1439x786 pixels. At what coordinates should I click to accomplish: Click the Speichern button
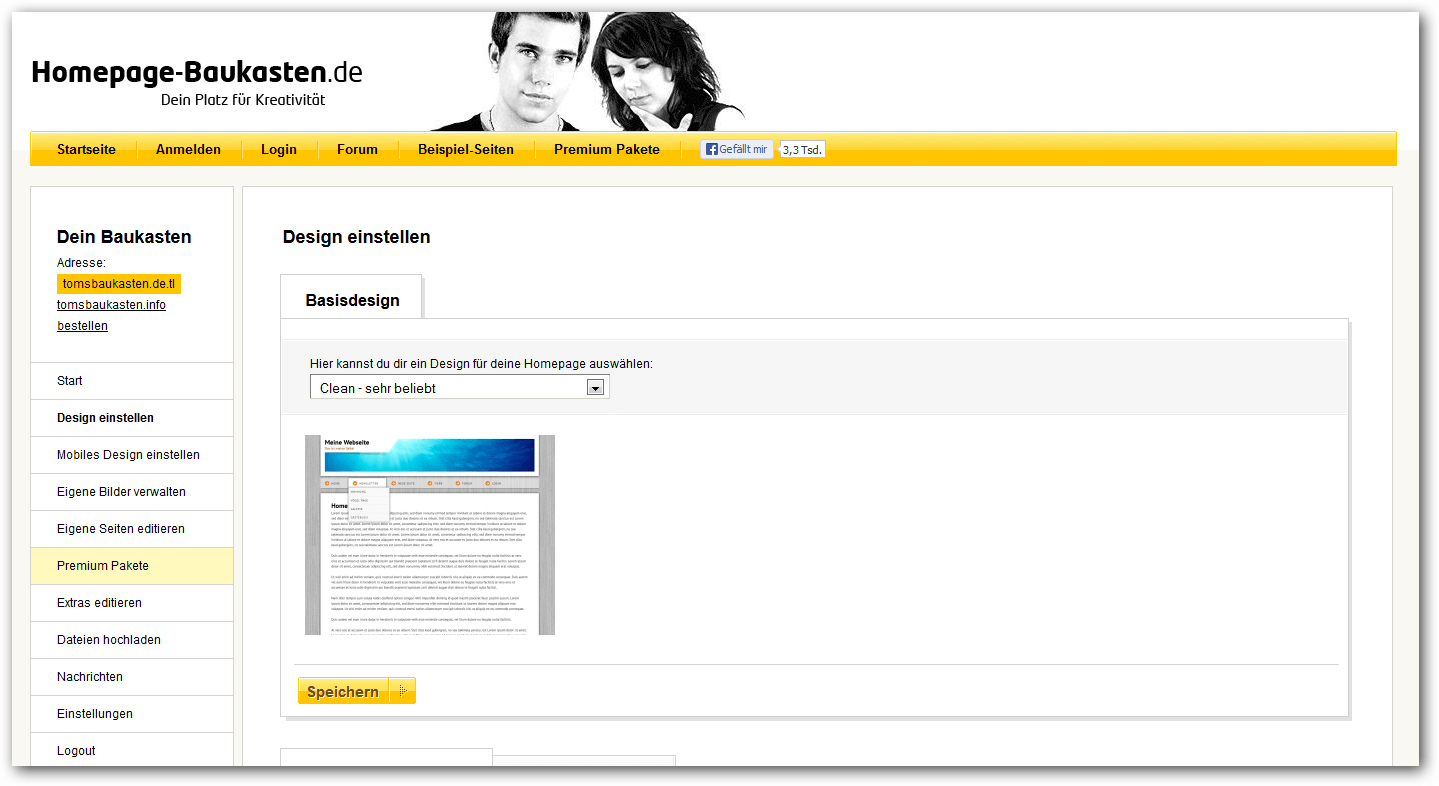pyautogui.click(x=356, y=691)
